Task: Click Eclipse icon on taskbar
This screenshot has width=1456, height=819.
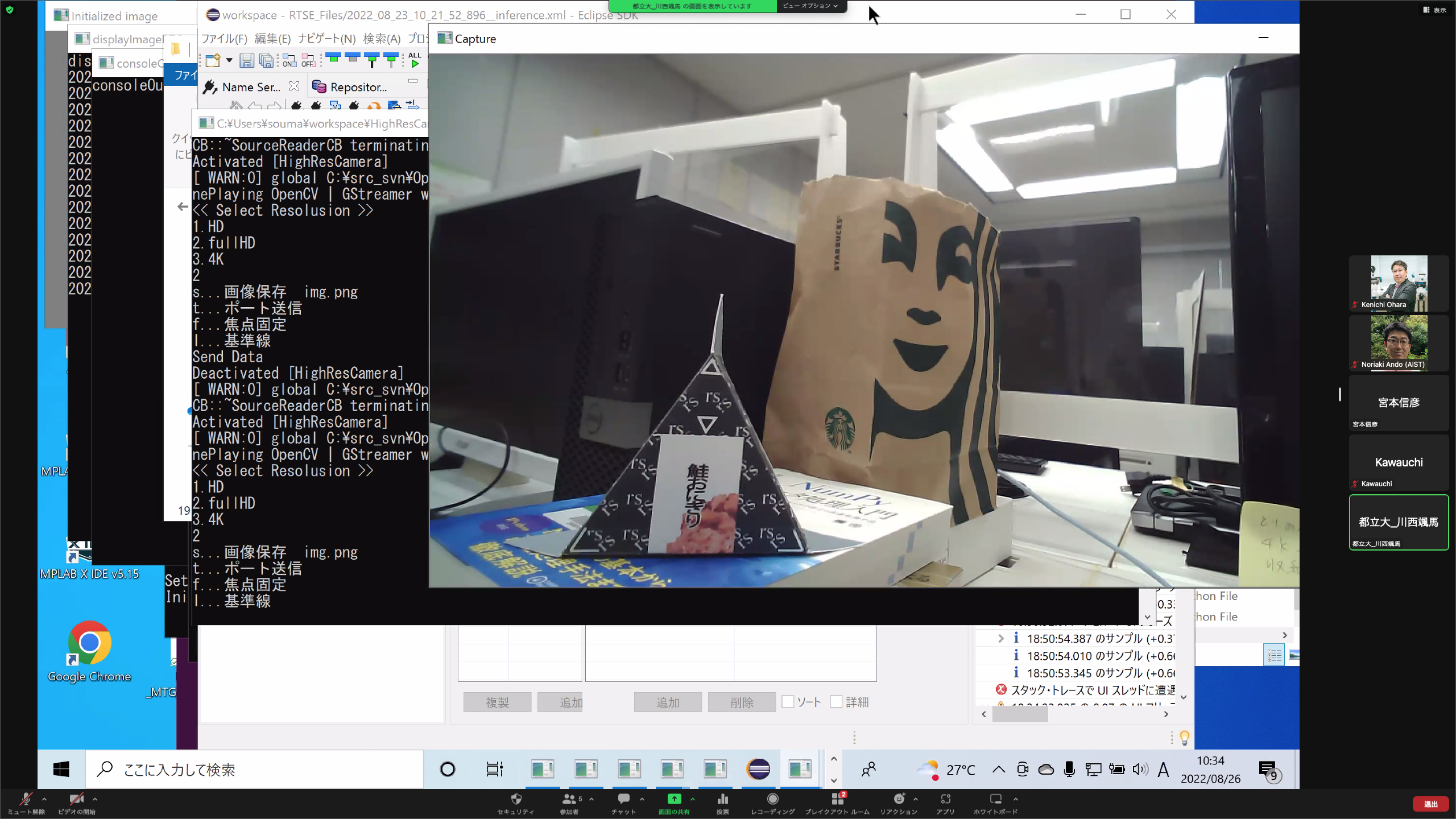Action: coord(758,770)
